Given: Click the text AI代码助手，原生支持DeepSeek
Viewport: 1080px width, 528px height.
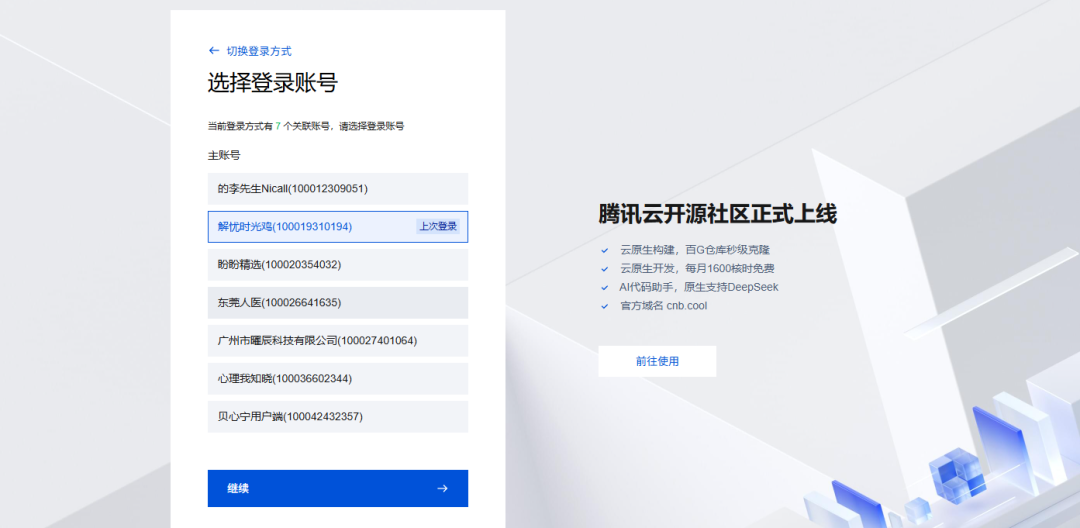Looking at the screenshot, I should tap(699, 287).
